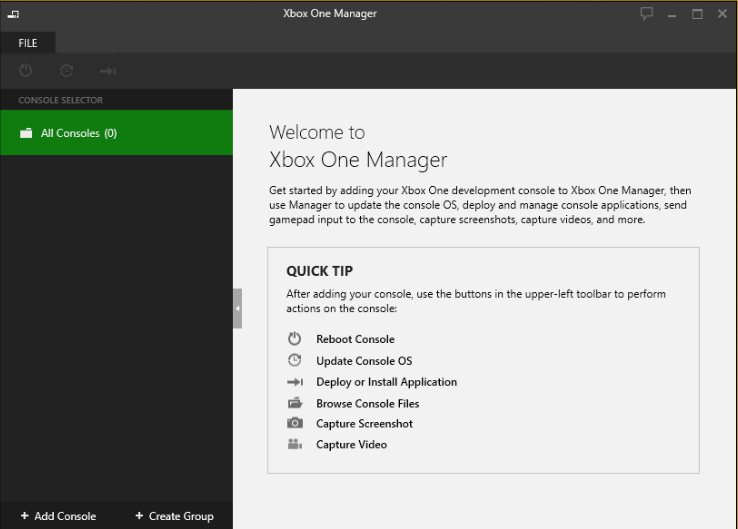The image size is (738, 529).
Task: Click the Reboot power icon in top toolbar
Action: click(26, 71)
